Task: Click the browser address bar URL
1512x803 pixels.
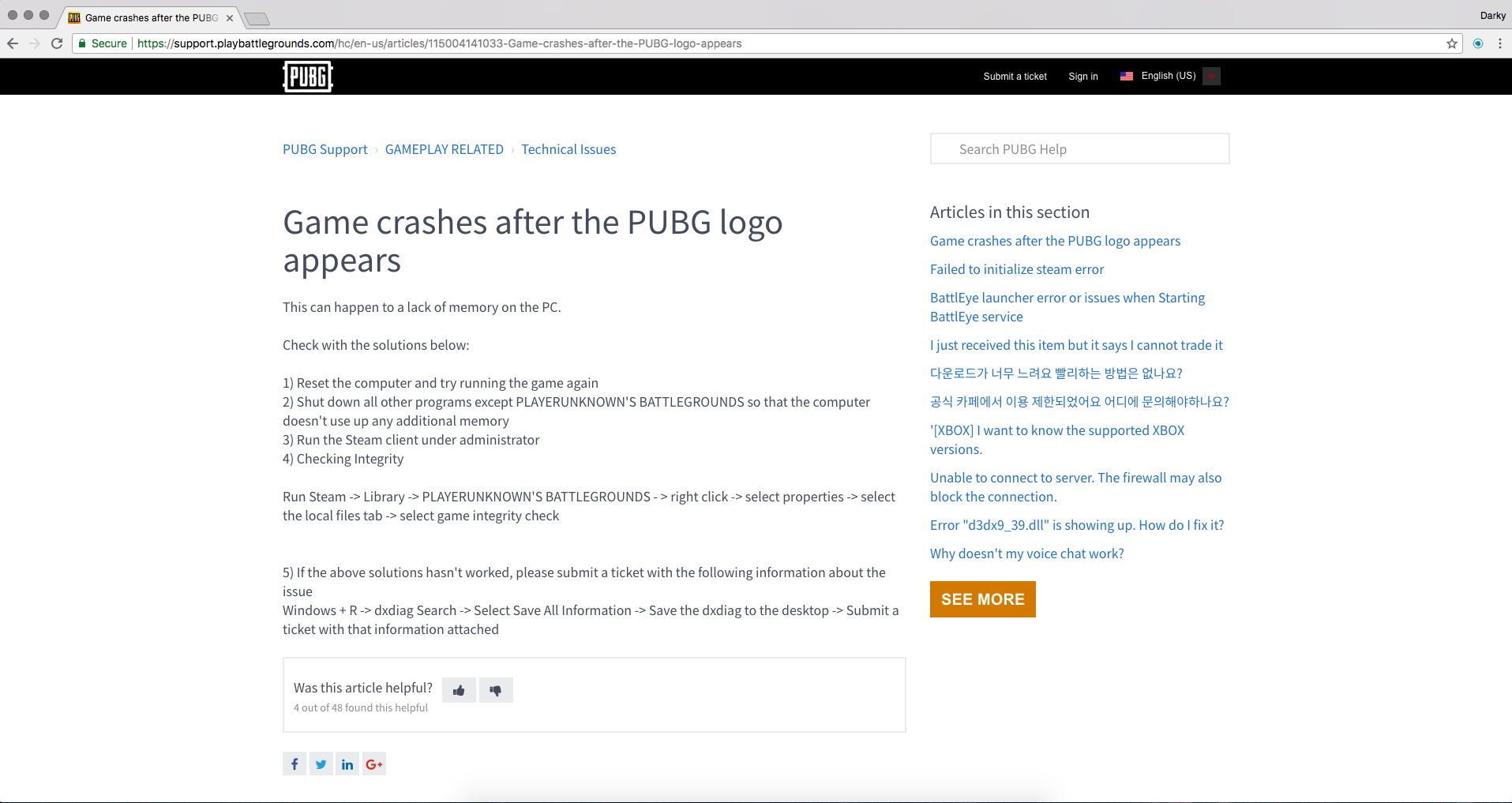Action: point(439,43)
